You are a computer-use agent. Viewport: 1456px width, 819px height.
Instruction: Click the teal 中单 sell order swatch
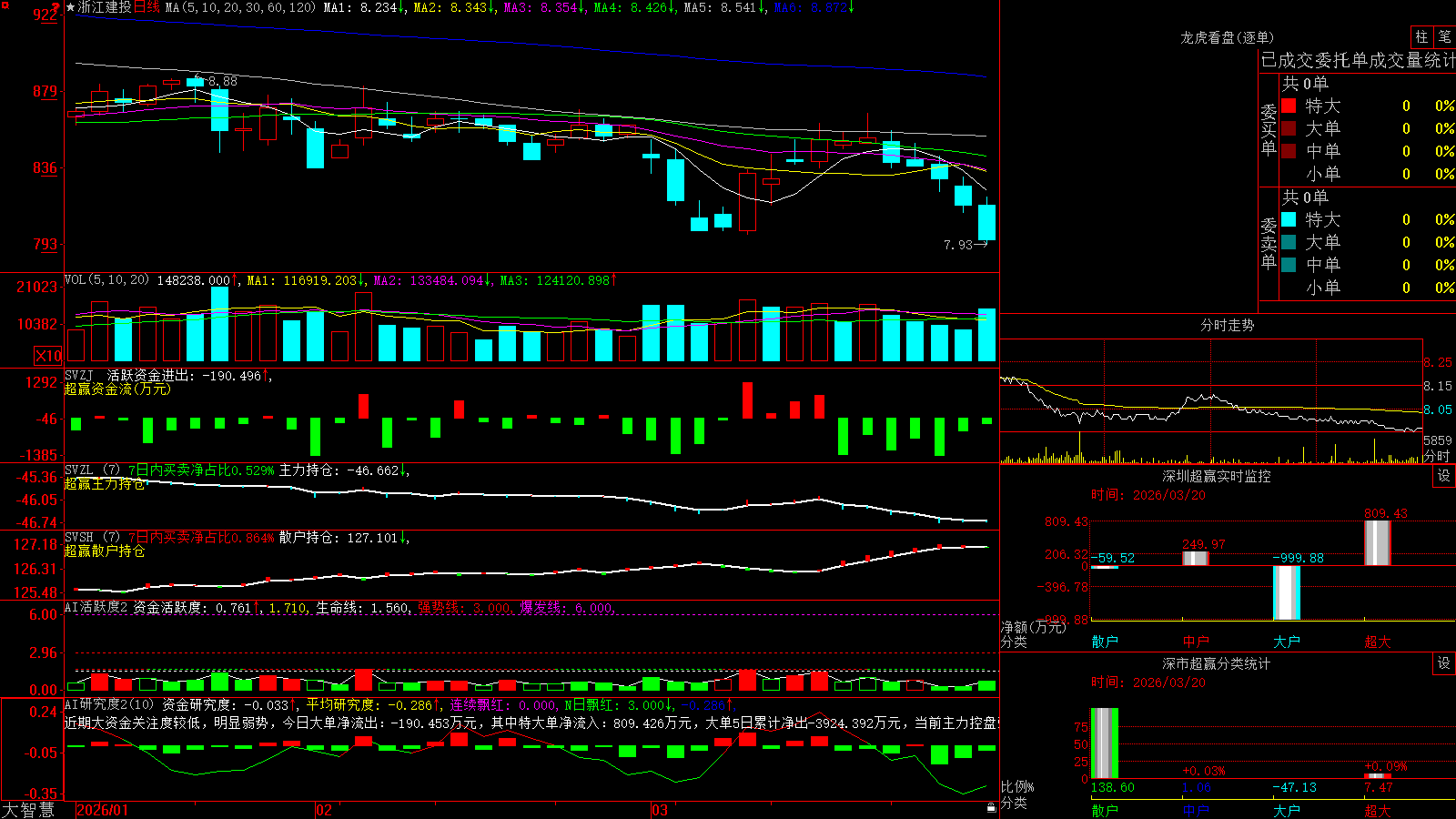pos(1289,265)
